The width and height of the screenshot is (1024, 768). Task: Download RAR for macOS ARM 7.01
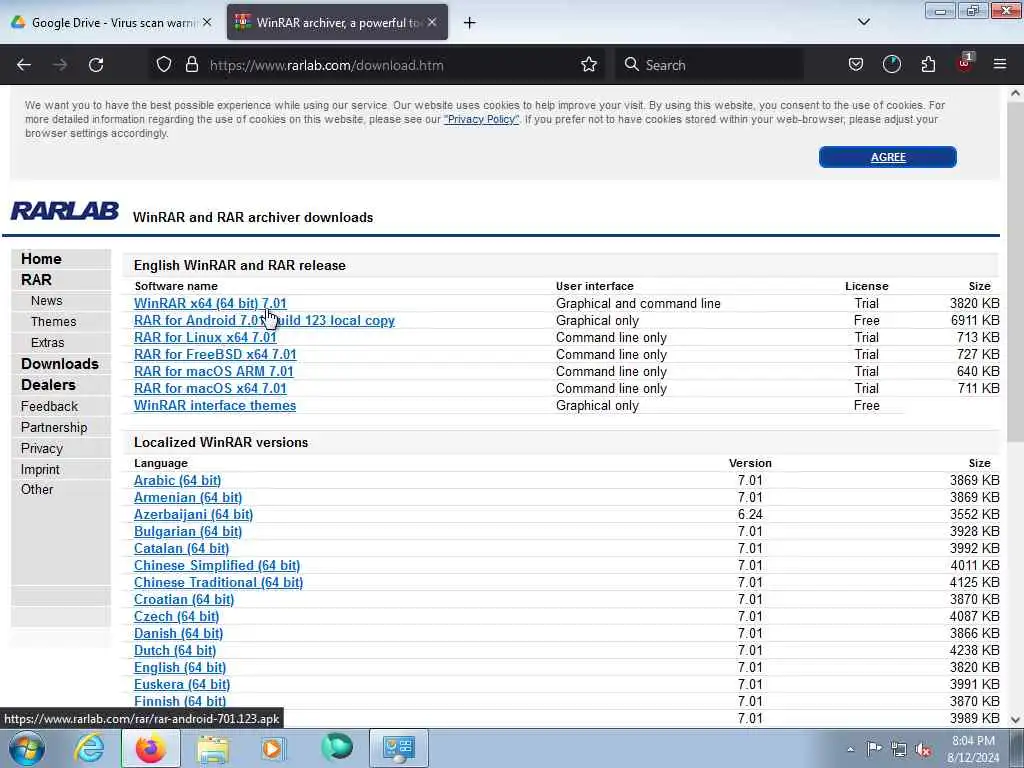[214, 372]
